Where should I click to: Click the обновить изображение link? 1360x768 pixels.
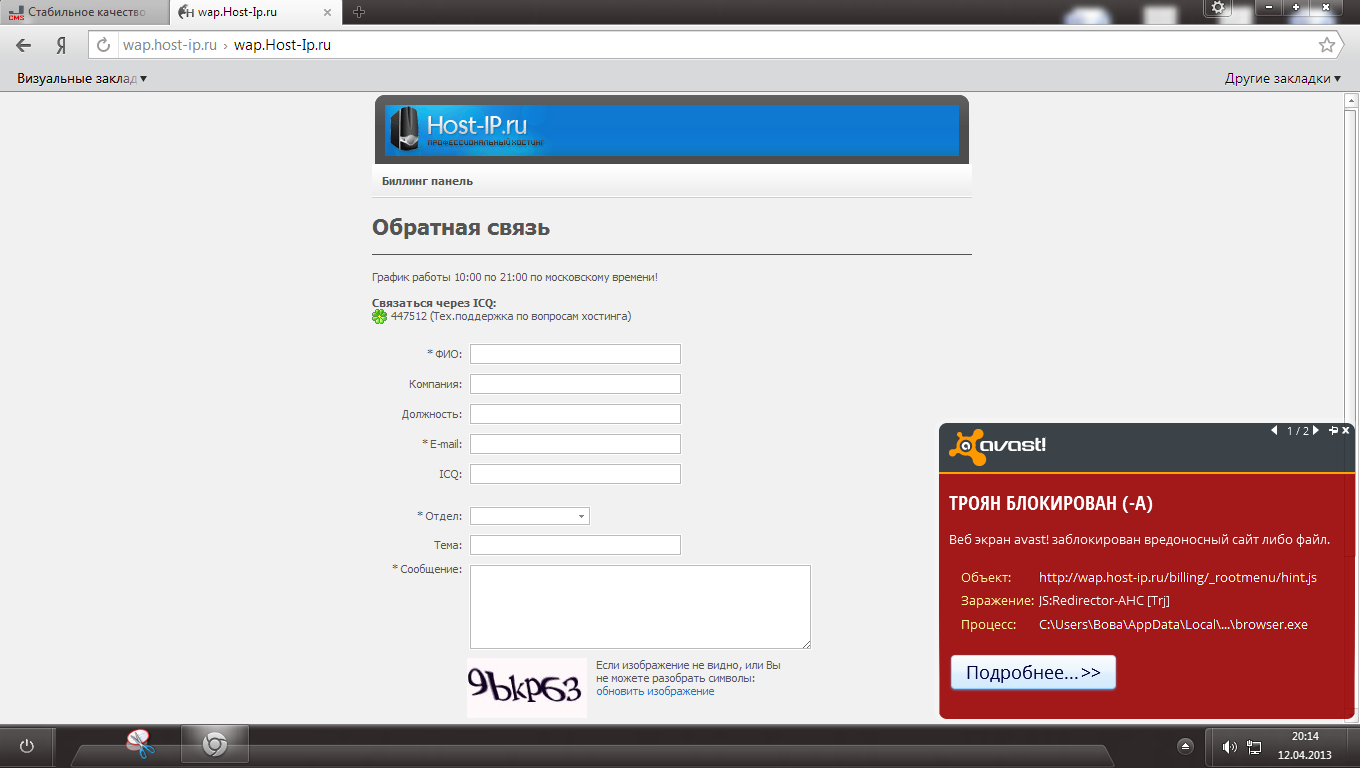tap(655, 691)
